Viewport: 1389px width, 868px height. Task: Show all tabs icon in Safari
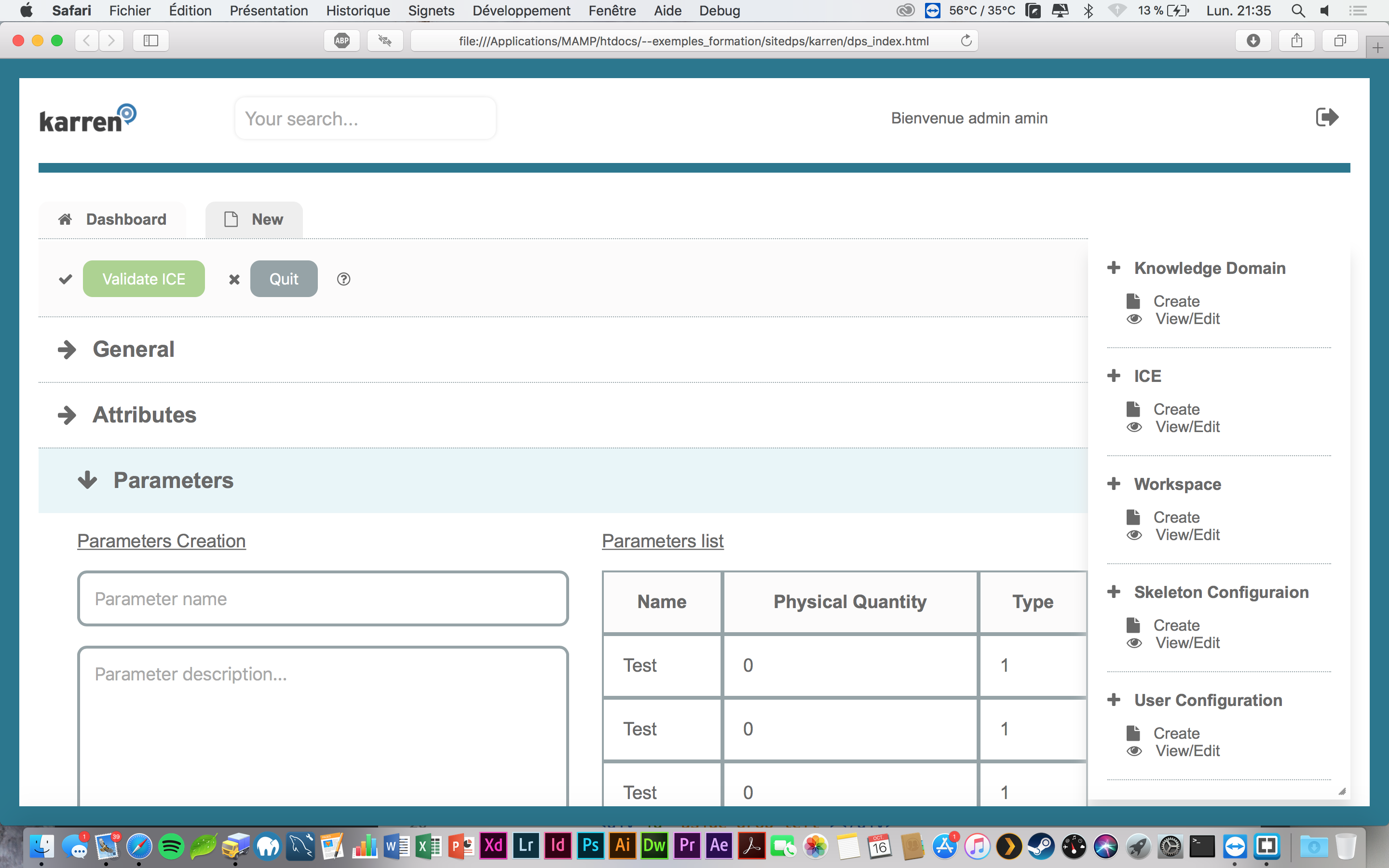coord(1340,40)
